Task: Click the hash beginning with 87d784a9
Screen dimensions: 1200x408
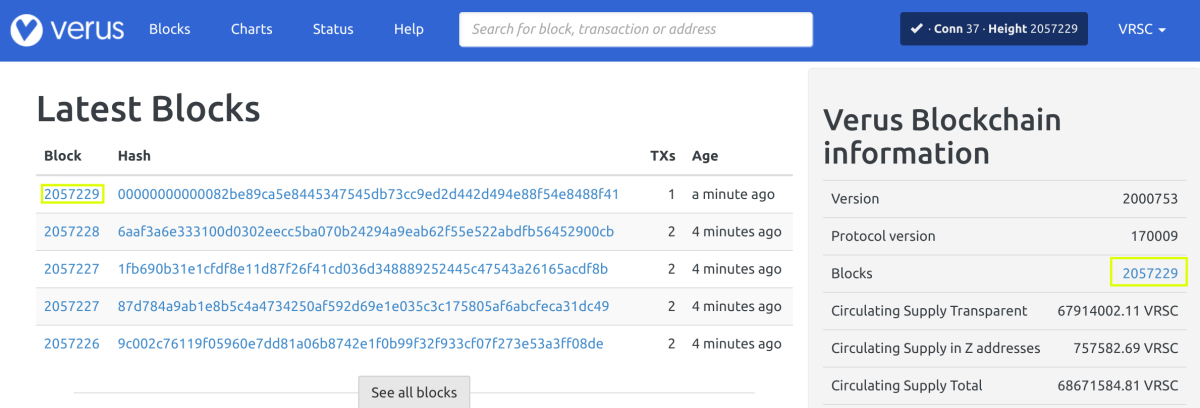Action: click(363, 306)
